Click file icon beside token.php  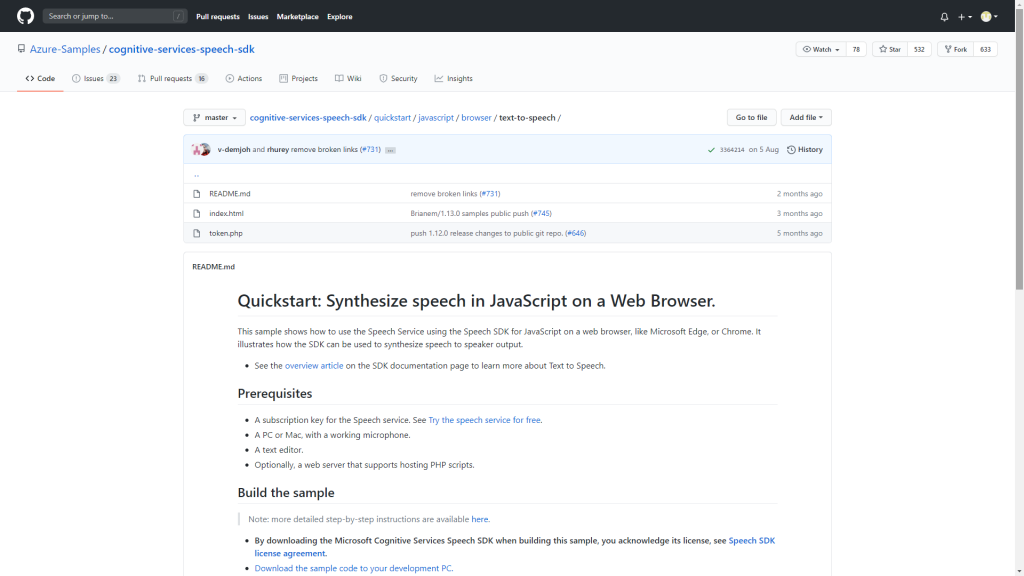[197, 233]
